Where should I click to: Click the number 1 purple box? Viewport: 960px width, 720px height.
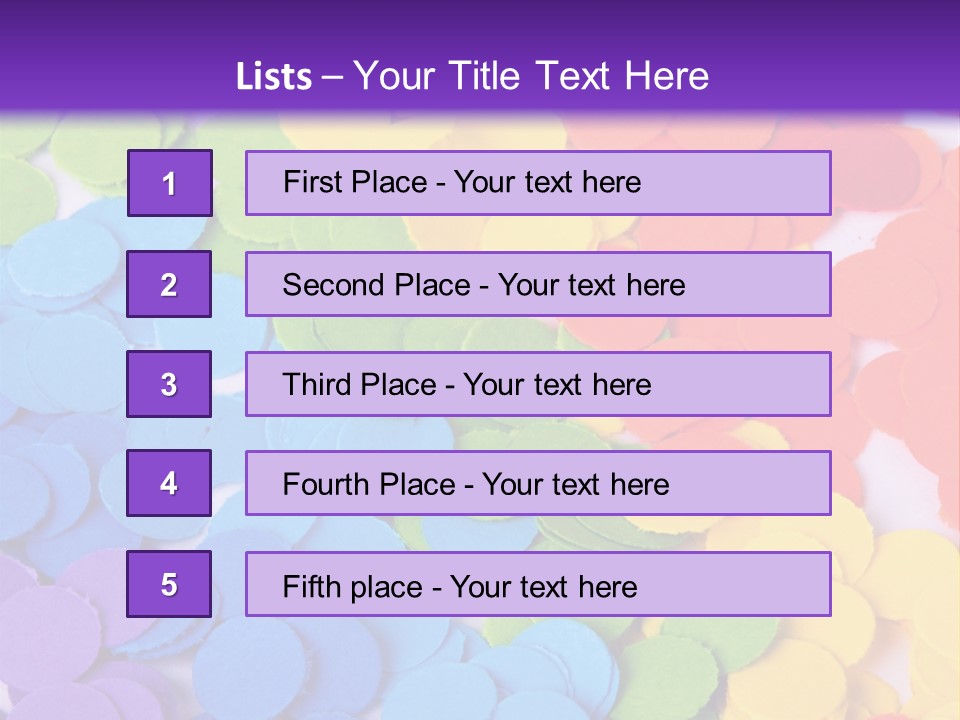[x=170, y=183]
